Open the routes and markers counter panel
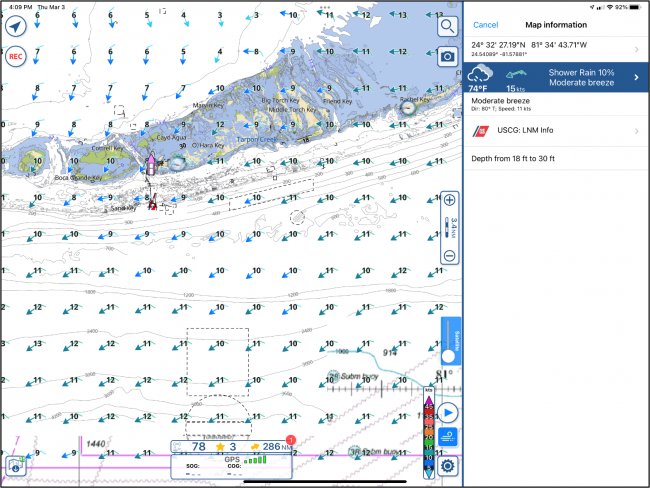 pyautogui.click(x=233, y=446)
